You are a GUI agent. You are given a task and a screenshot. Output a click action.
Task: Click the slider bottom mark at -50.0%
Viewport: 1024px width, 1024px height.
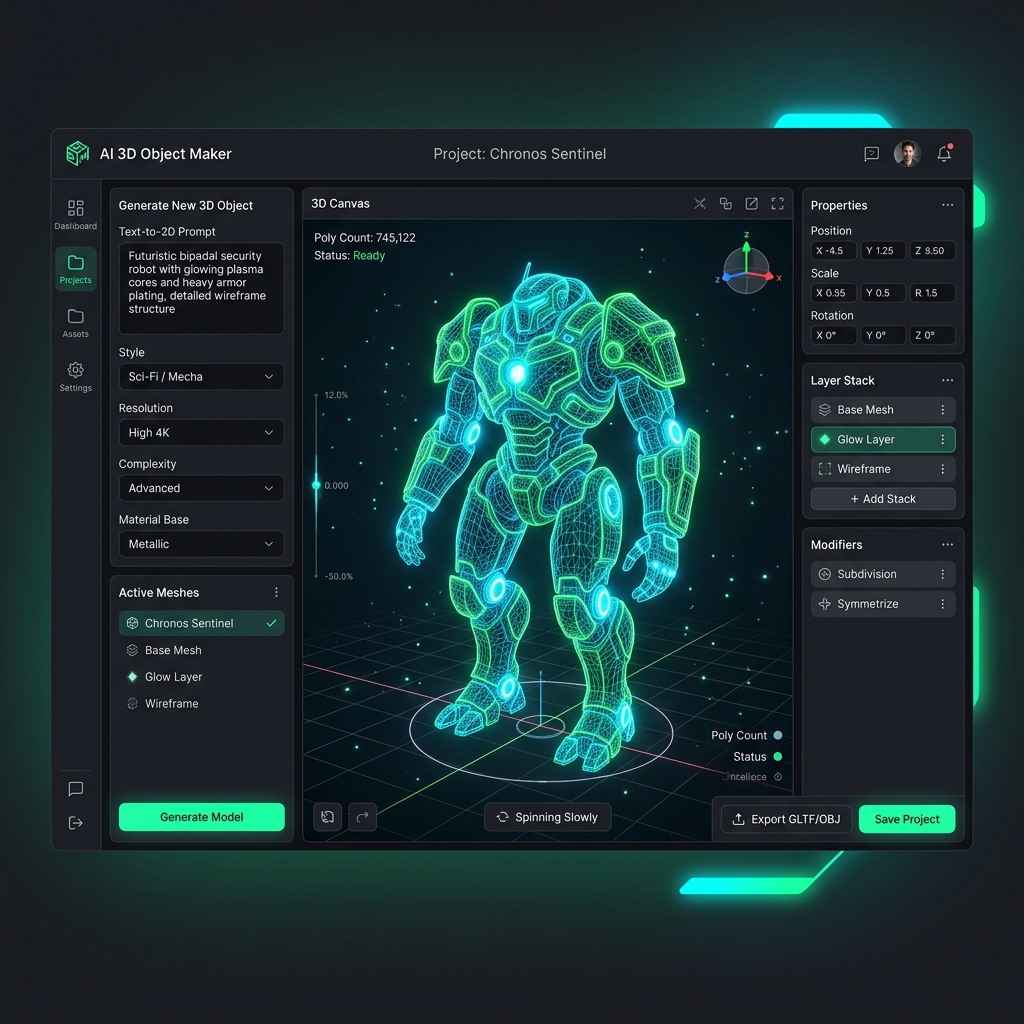pos(316,576)
